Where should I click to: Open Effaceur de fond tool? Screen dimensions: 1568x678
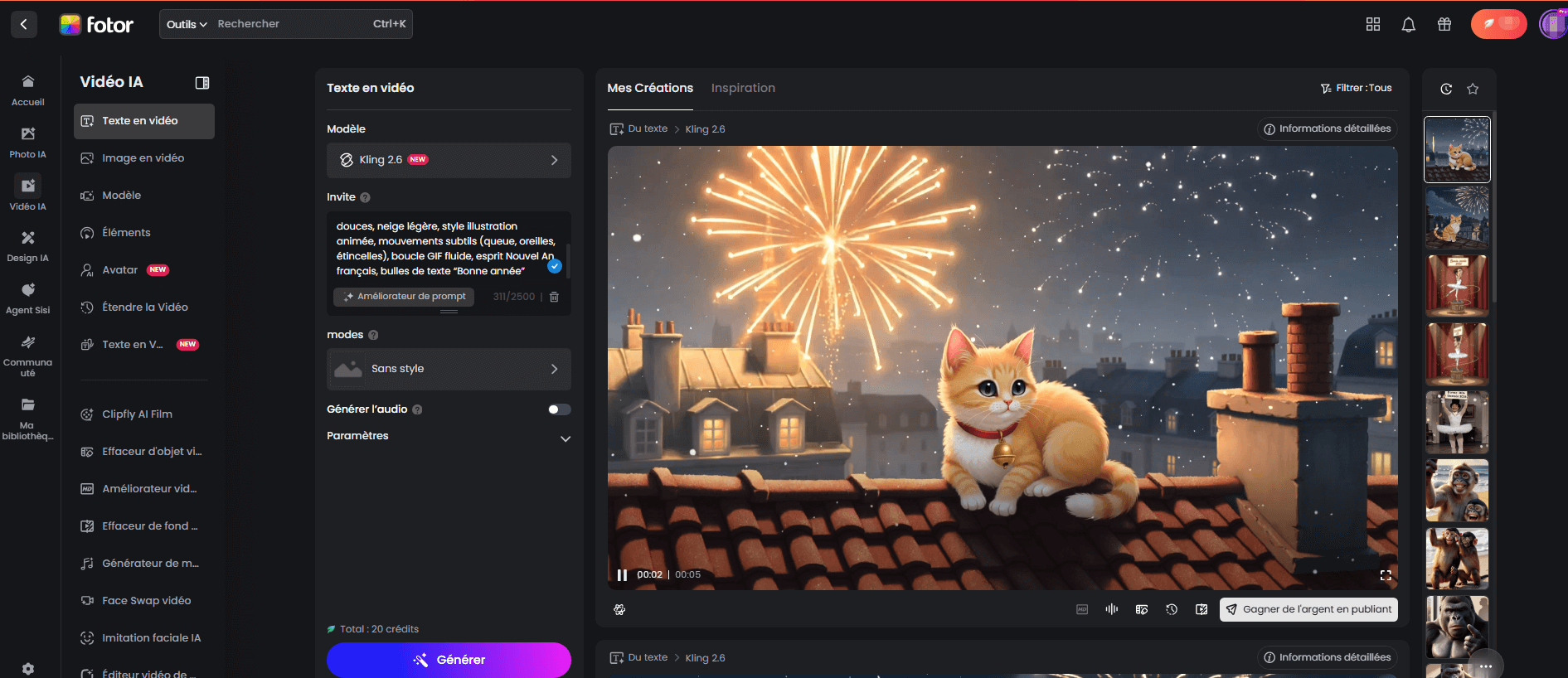144,526
